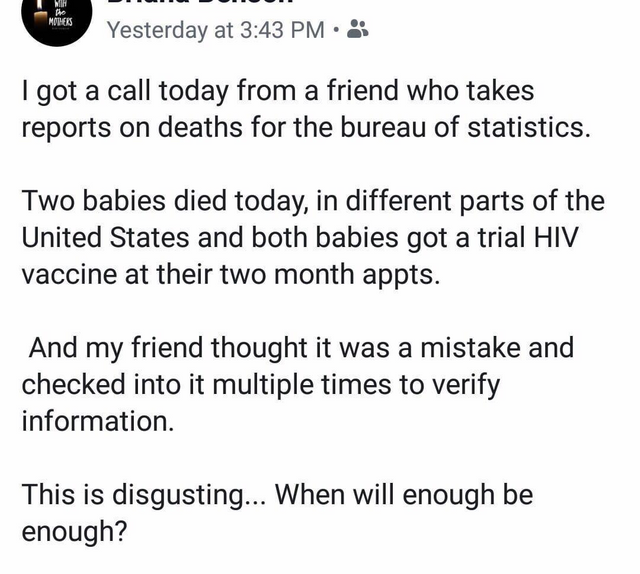
Task: Open the "Yesterday at 3:43 PM" timestamp link
Action: [216, 30]
